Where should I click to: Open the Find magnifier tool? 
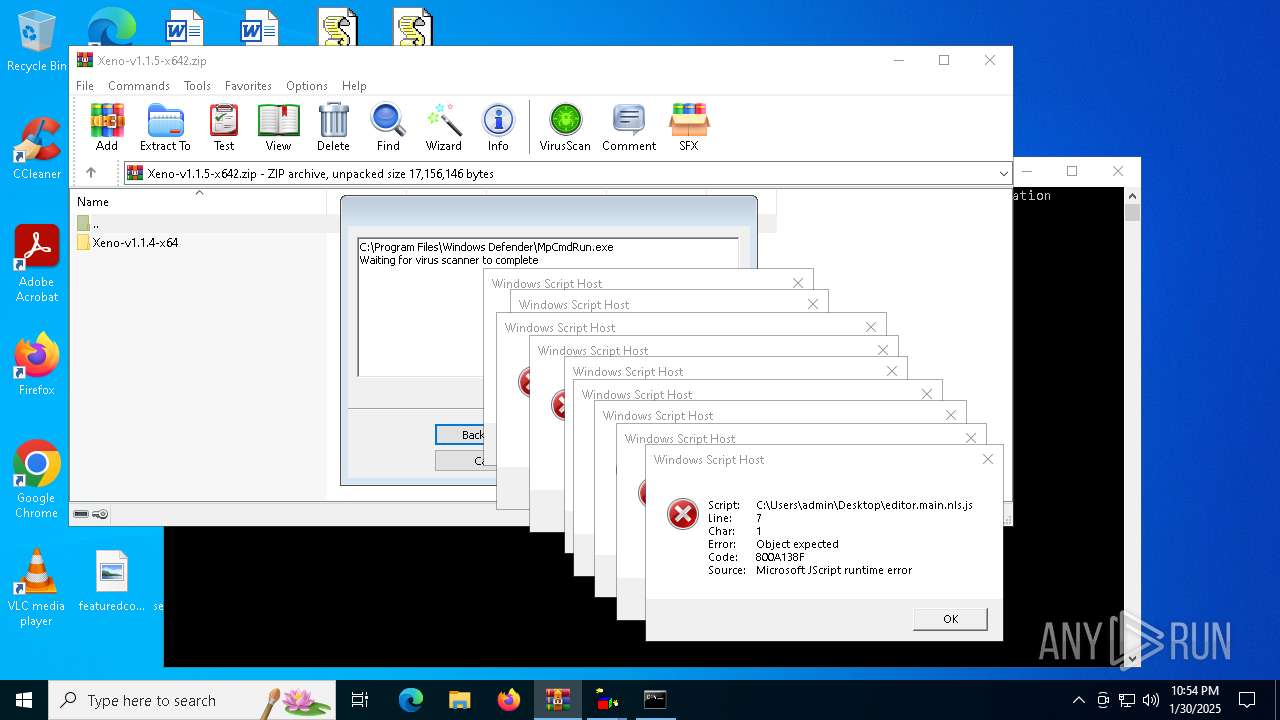[x=388, y=127]
